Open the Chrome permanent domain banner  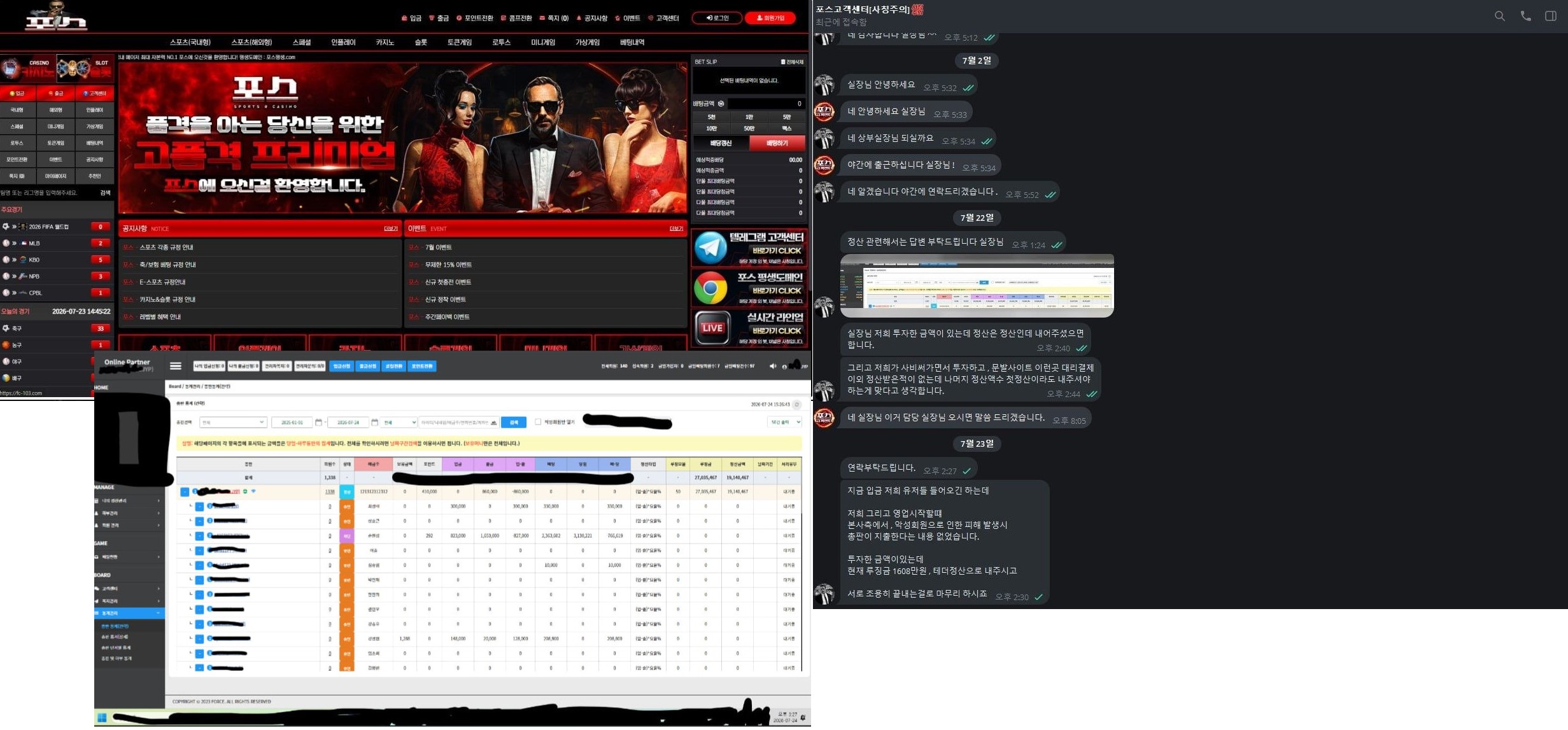(x=749, y=288)
